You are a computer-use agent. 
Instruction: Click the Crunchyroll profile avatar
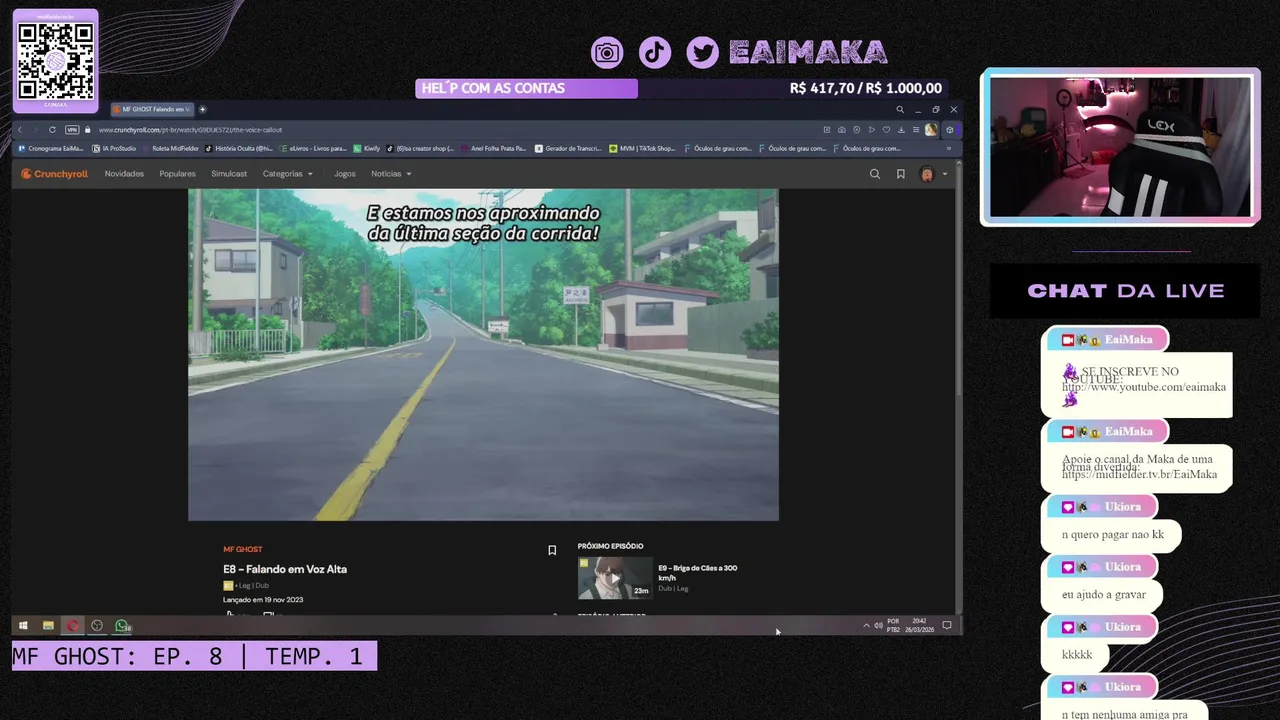pyautogui.click(x=927, y=174)
